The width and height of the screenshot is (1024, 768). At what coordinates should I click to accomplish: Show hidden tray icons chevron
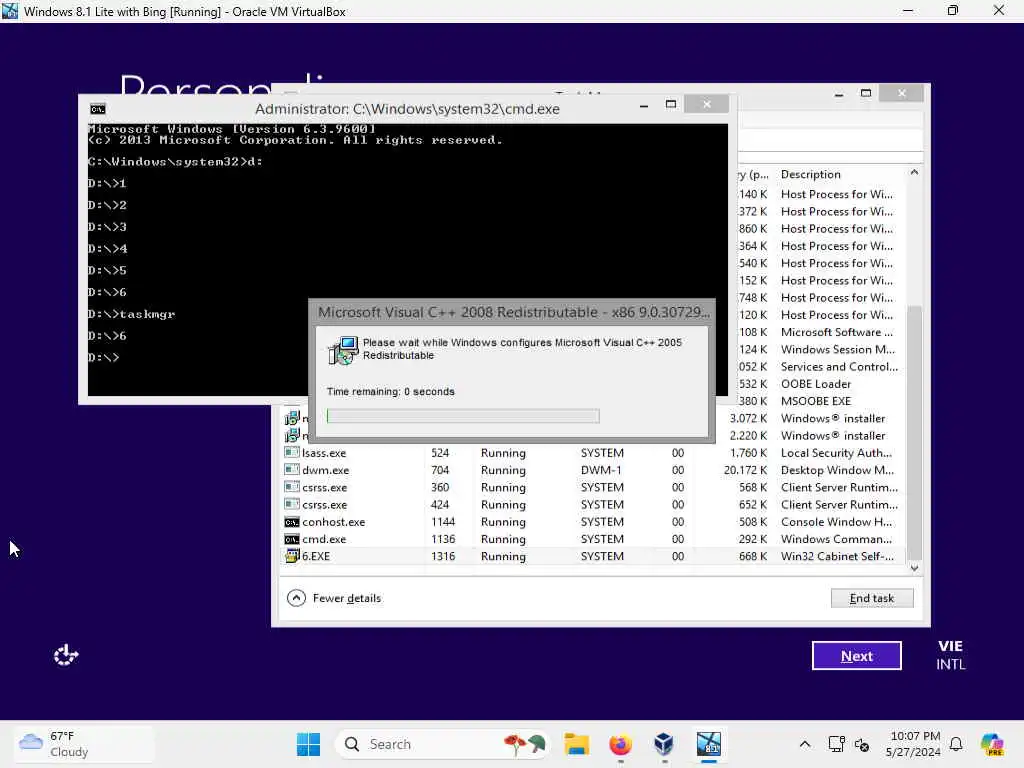click(805, 744)
